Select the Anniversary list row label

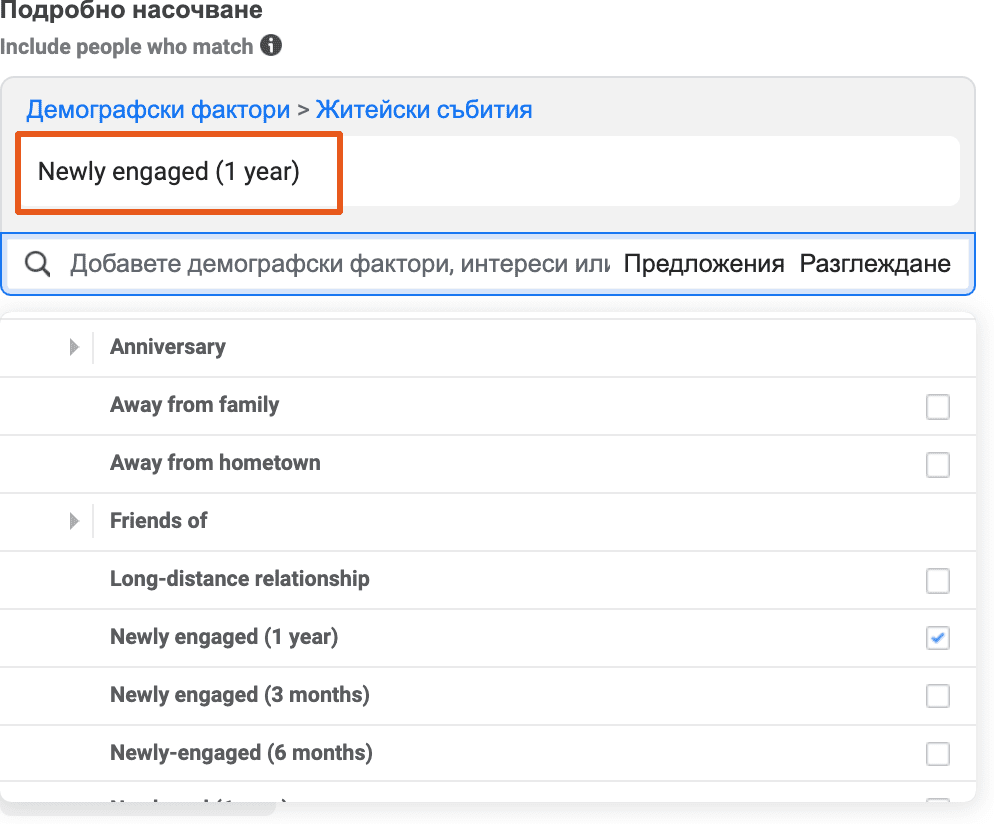click(167, 347)
